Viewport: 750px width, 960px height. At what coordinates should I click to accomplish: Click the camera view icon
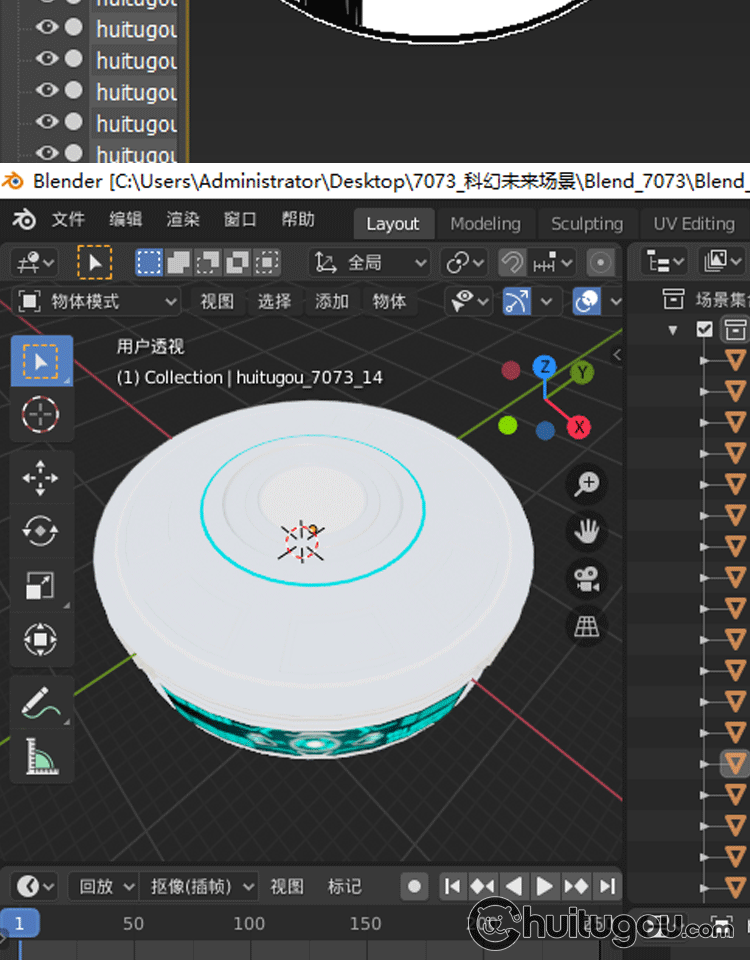pos(587,578)
